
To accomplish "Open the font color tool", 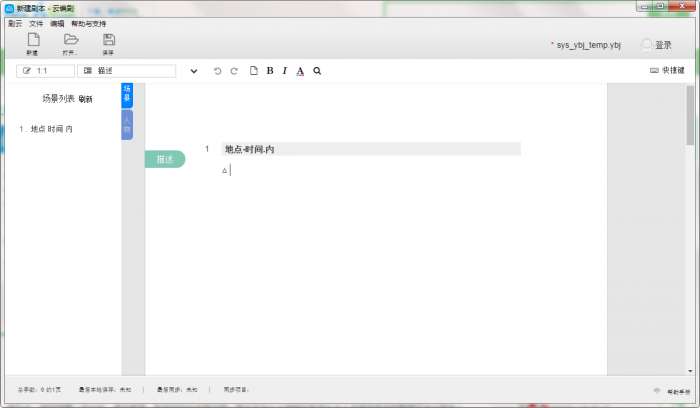I will [300, 71].
